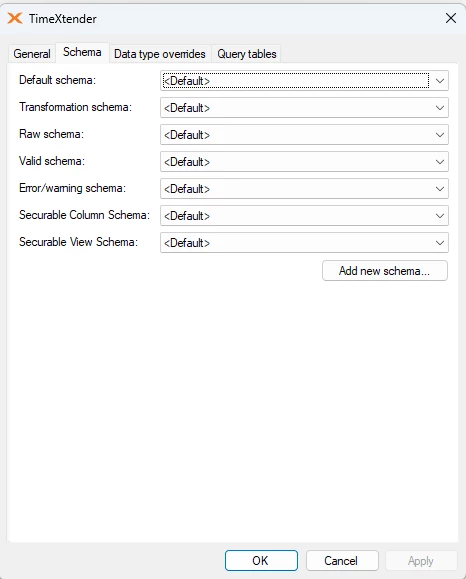
Task: Click the Raw schema combo box field
Action: tap(304, 135)
